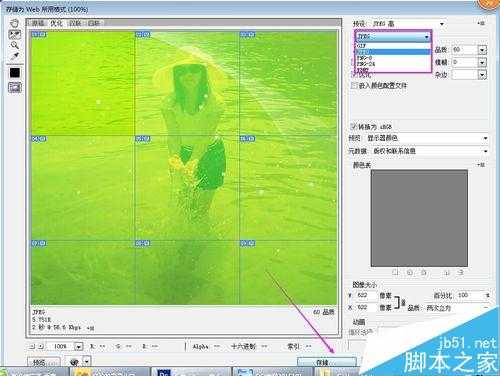Toggle slices visibility icon in toolbar

coord(15,87)
